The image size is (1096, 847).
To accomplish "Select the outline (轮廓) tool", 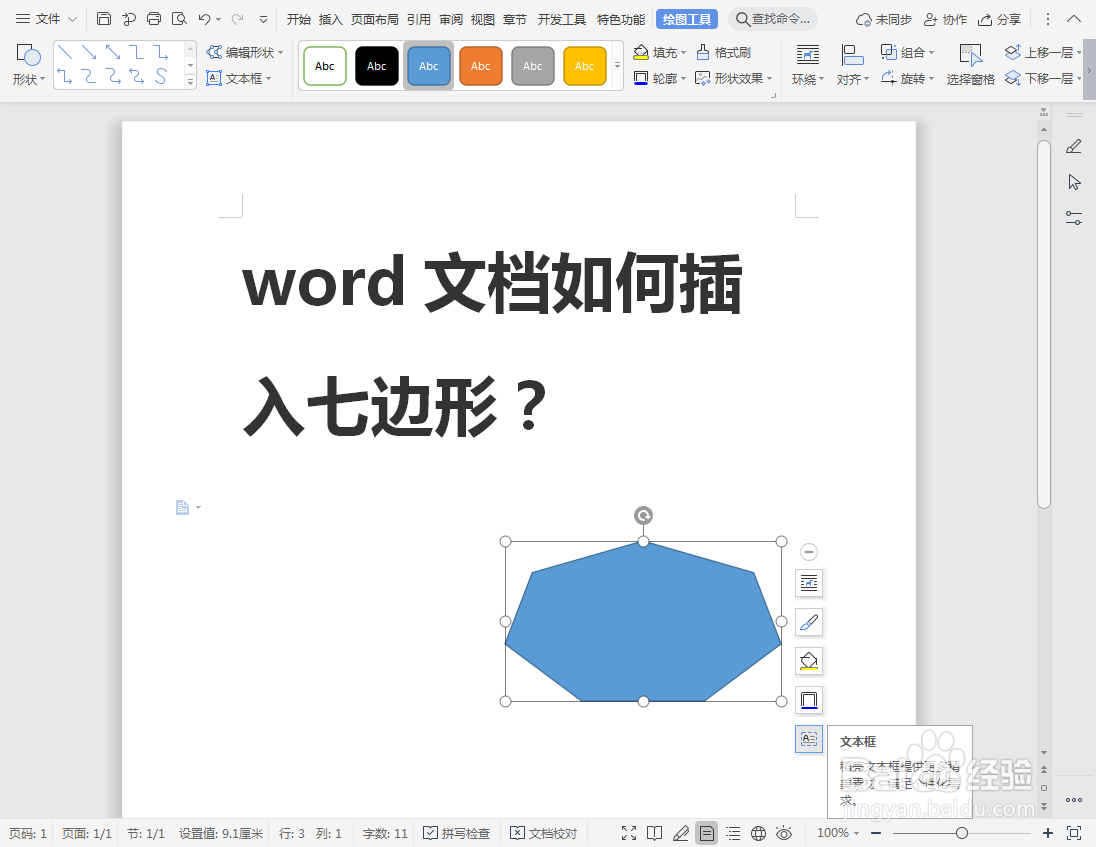I will coord(662,78).
